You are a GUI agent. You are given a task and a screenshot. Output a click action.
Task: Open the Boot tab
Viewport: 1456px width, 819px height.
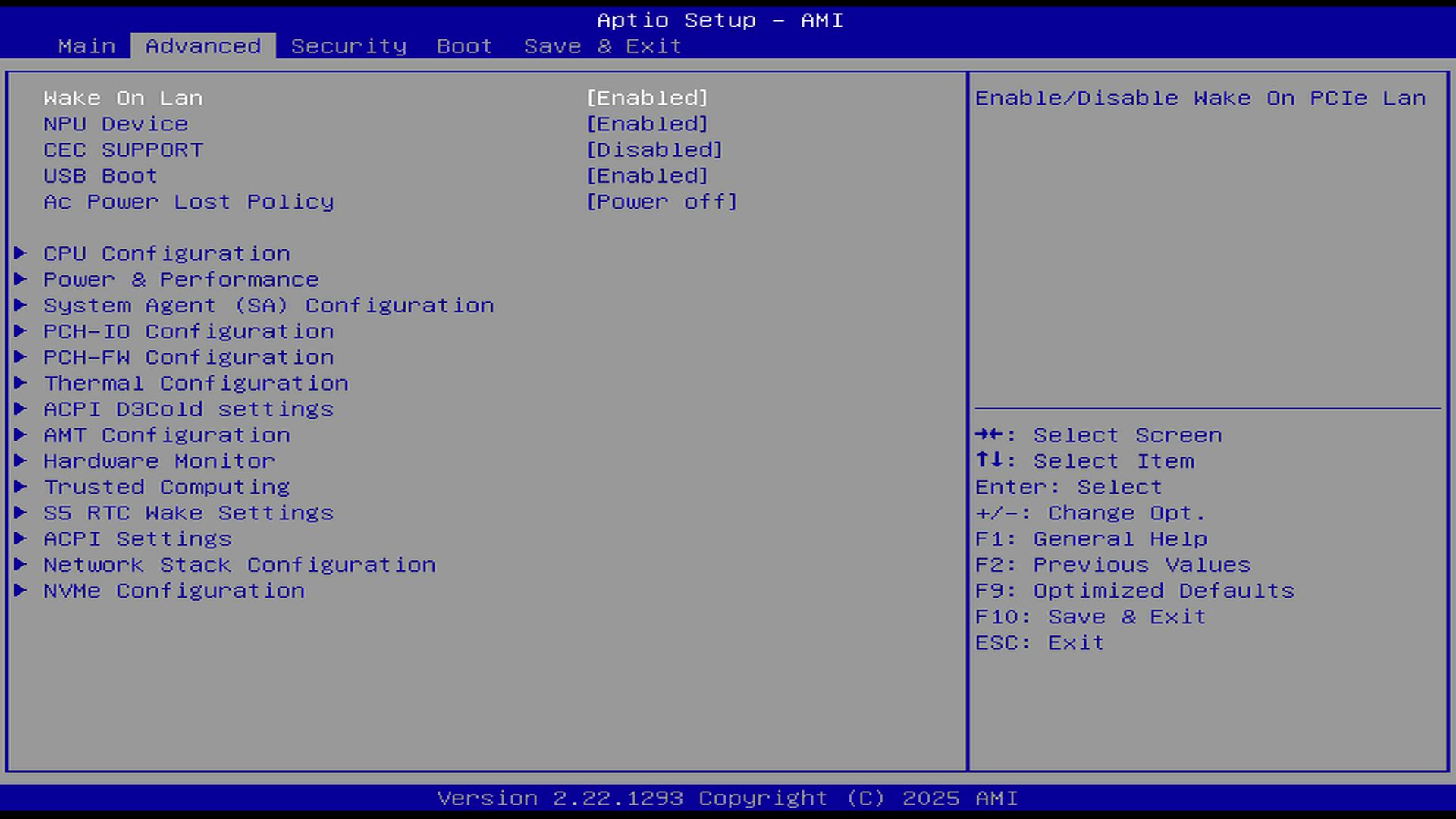click(x=464, y=46)
